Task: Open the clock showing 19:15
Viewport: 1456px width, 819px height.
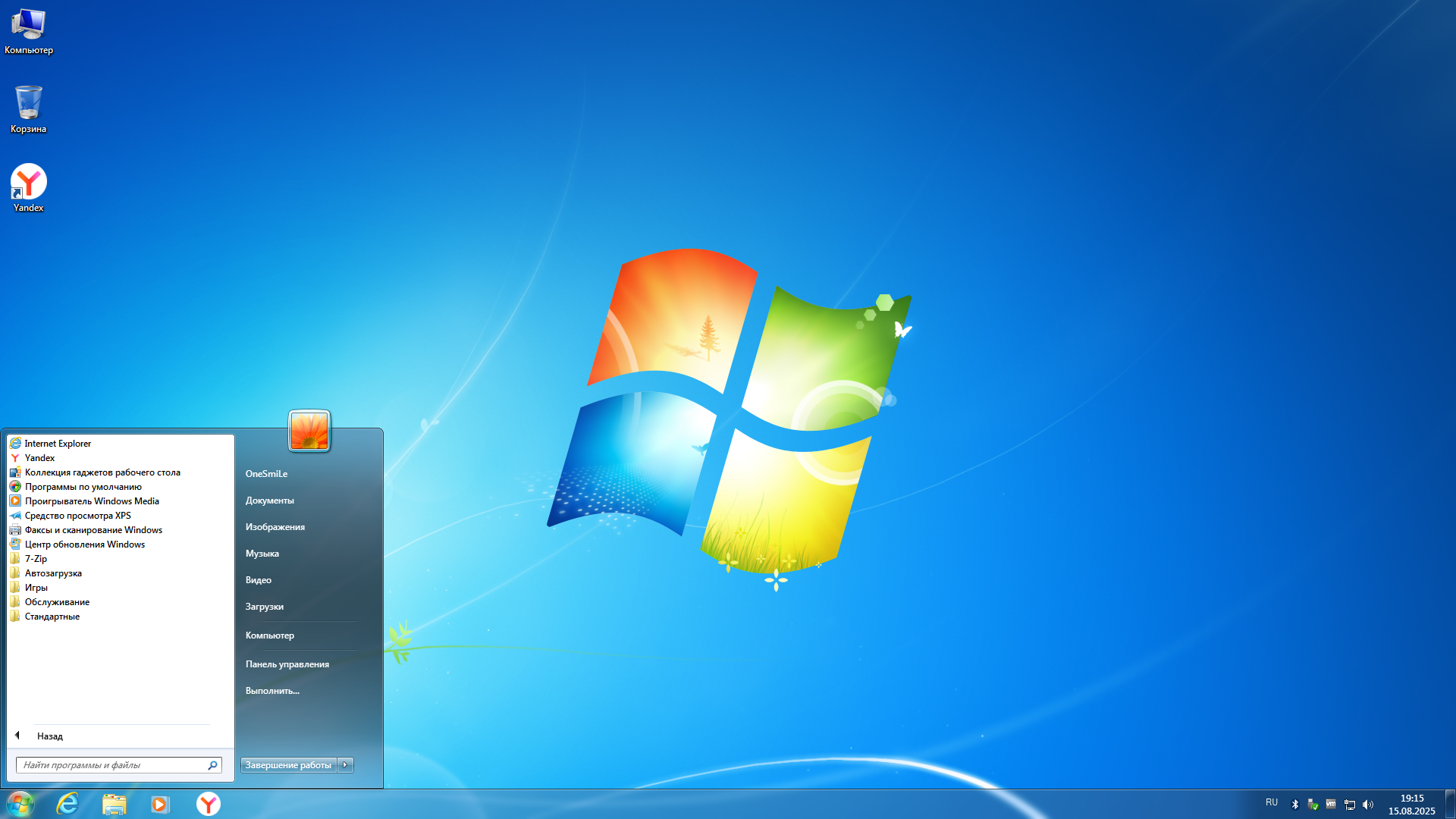Action: click(1411, 805)
